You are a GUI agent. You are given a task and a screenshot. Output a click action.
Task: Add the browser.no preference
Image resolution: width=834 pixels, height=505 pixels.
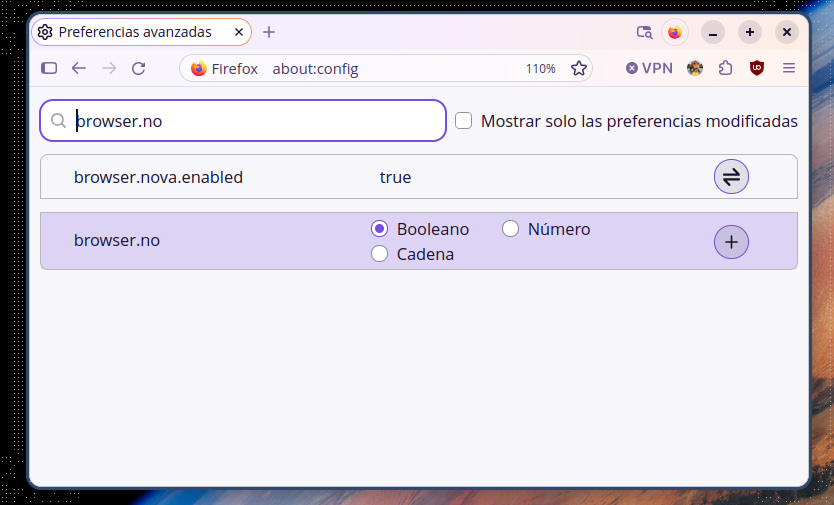pyautogui.click(x=731, y=242)
